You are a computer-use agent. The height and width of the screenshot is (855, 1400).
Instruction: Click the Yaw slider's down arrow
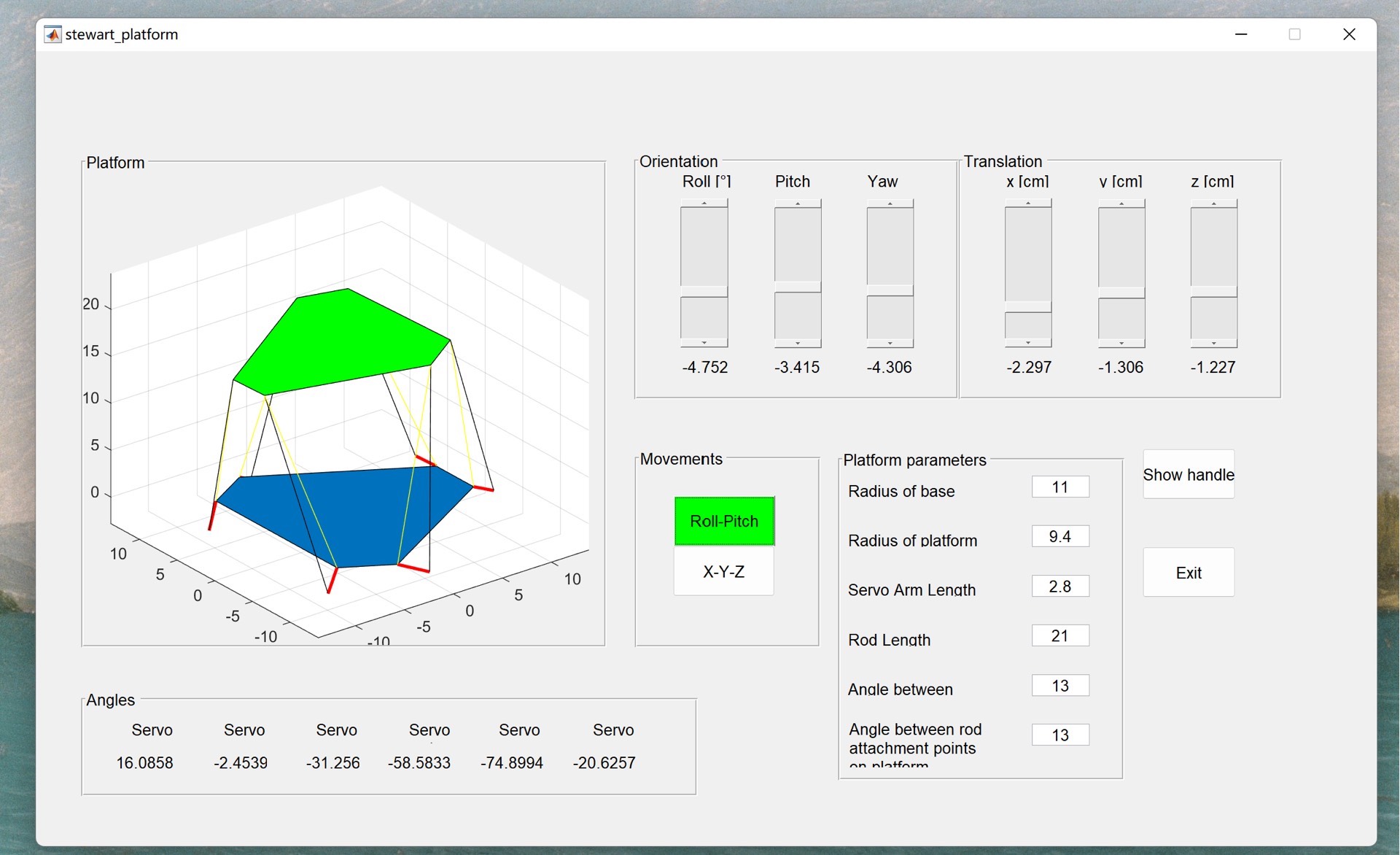pyautogui.click(x=890, y=343)
